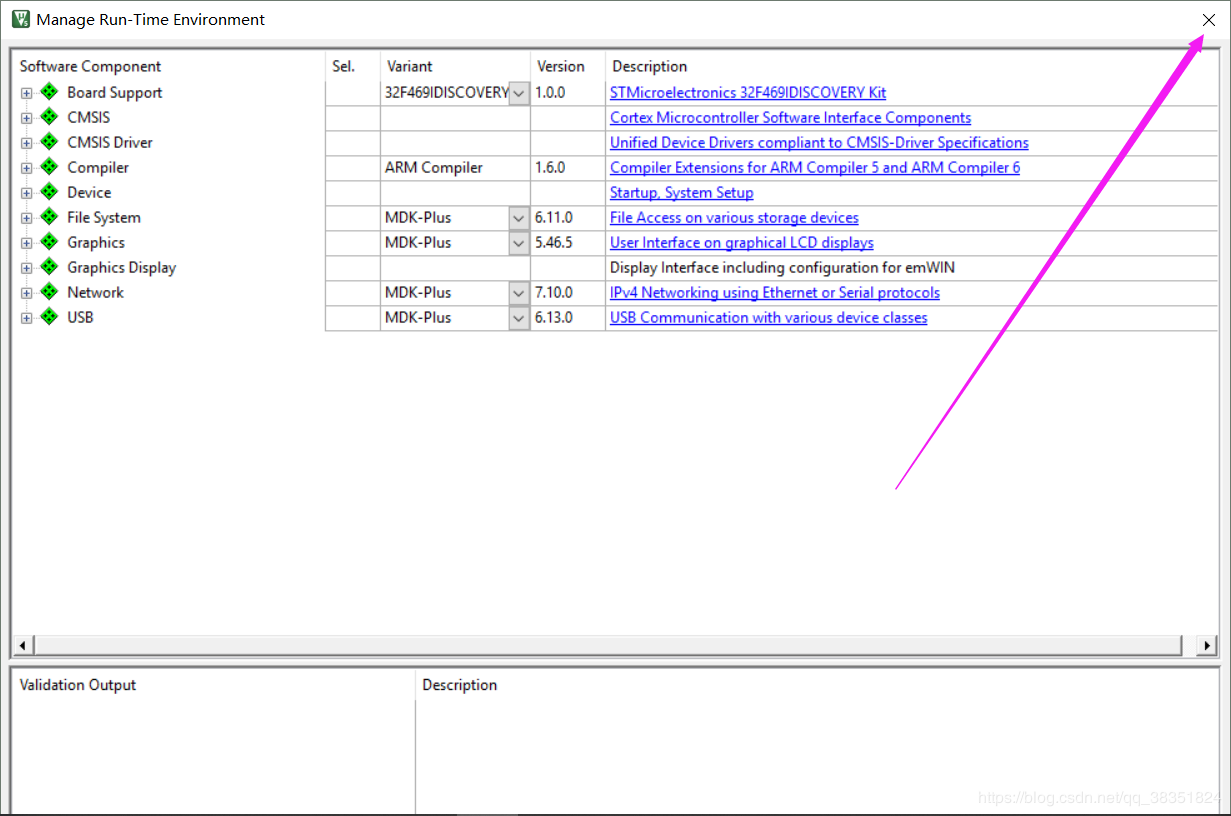Screen dimensions: 1231x816
Task: Open the Network MDK-Plus variant dropdown
Action: pyautogui.click(x=519, y=293)
